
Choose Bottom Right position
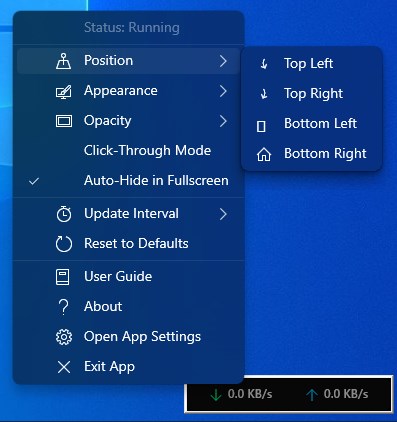[312, 153]
